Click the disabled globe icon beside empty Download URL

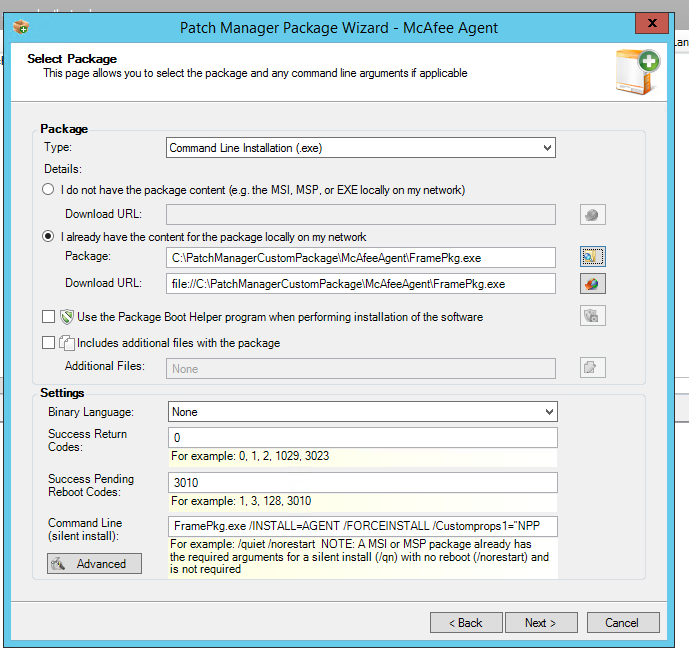[x=592, y=215]
